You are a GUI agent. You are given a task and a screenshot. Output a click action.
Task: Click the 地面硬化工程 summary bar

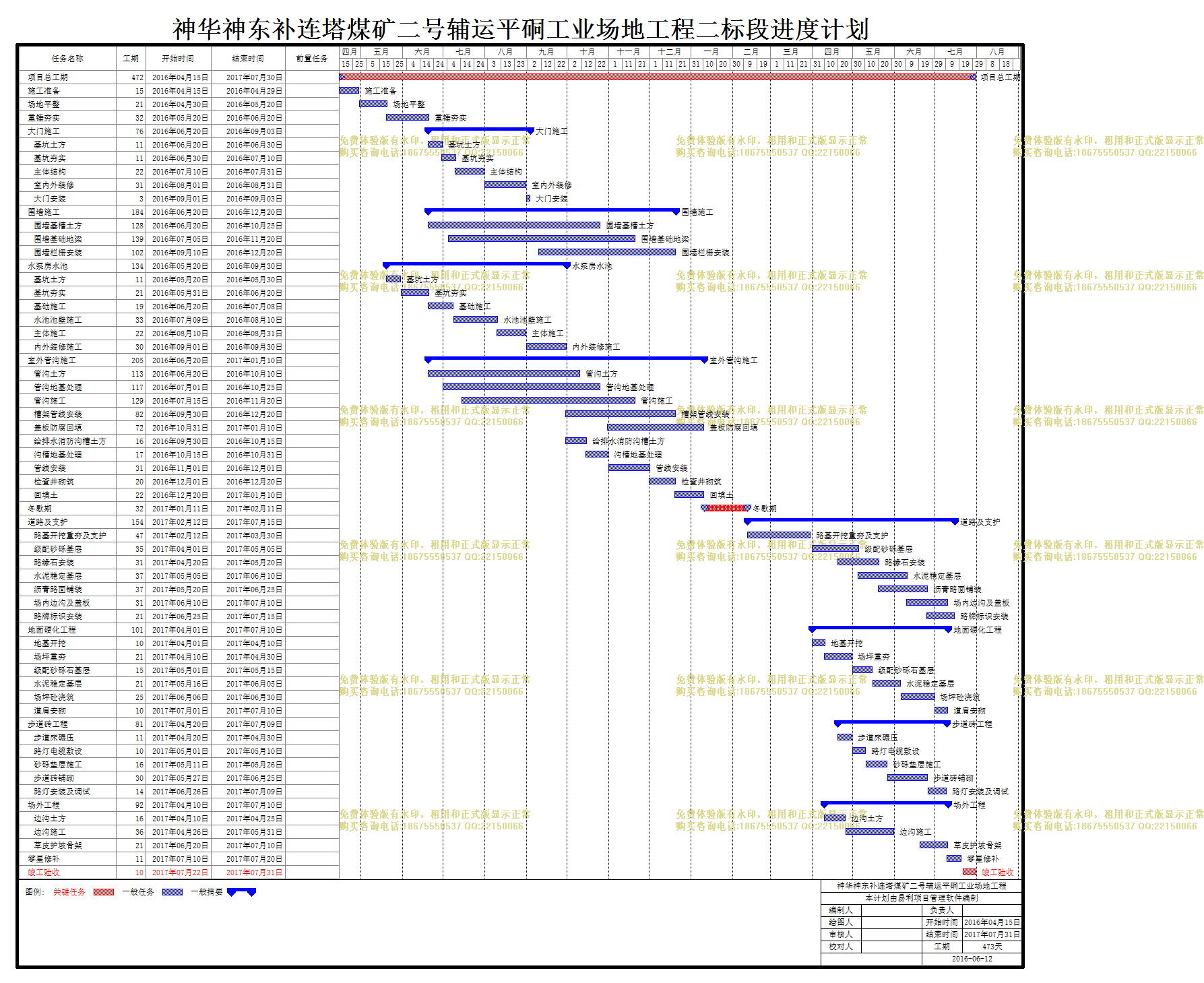pyautogui.click(x=880, y=629)
